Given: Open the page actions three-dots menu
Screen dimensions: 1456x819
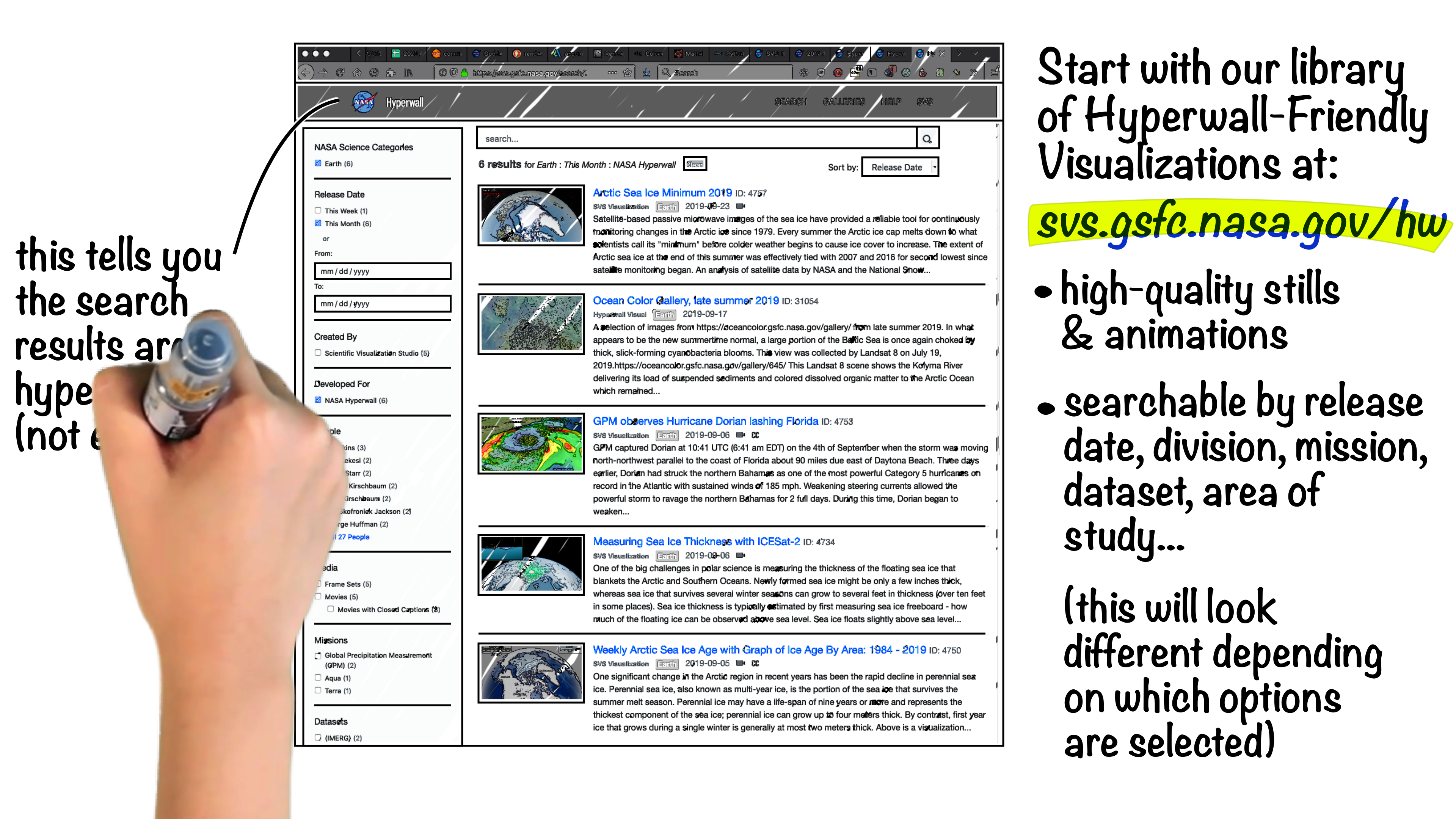Looking at the screenshot, I should pyautogui.click(x=612, y=72).
